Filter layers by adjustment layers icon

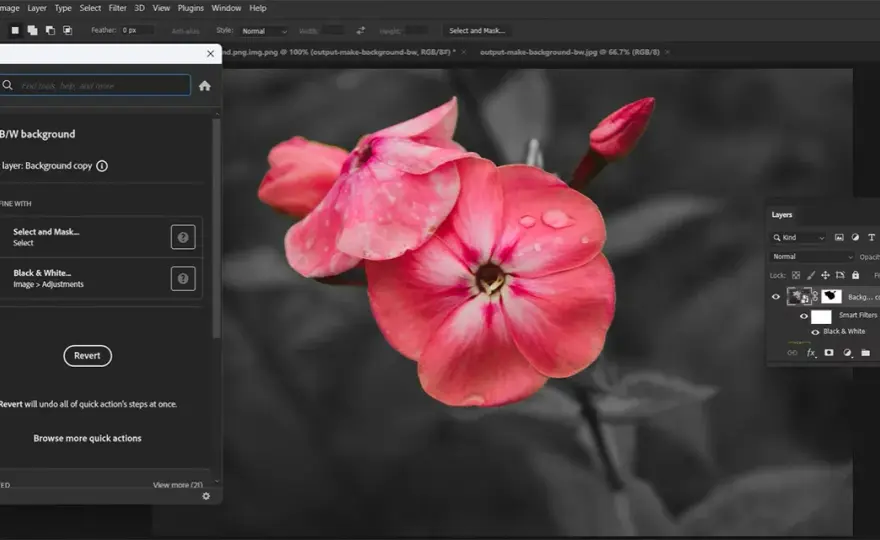(855, 237)
